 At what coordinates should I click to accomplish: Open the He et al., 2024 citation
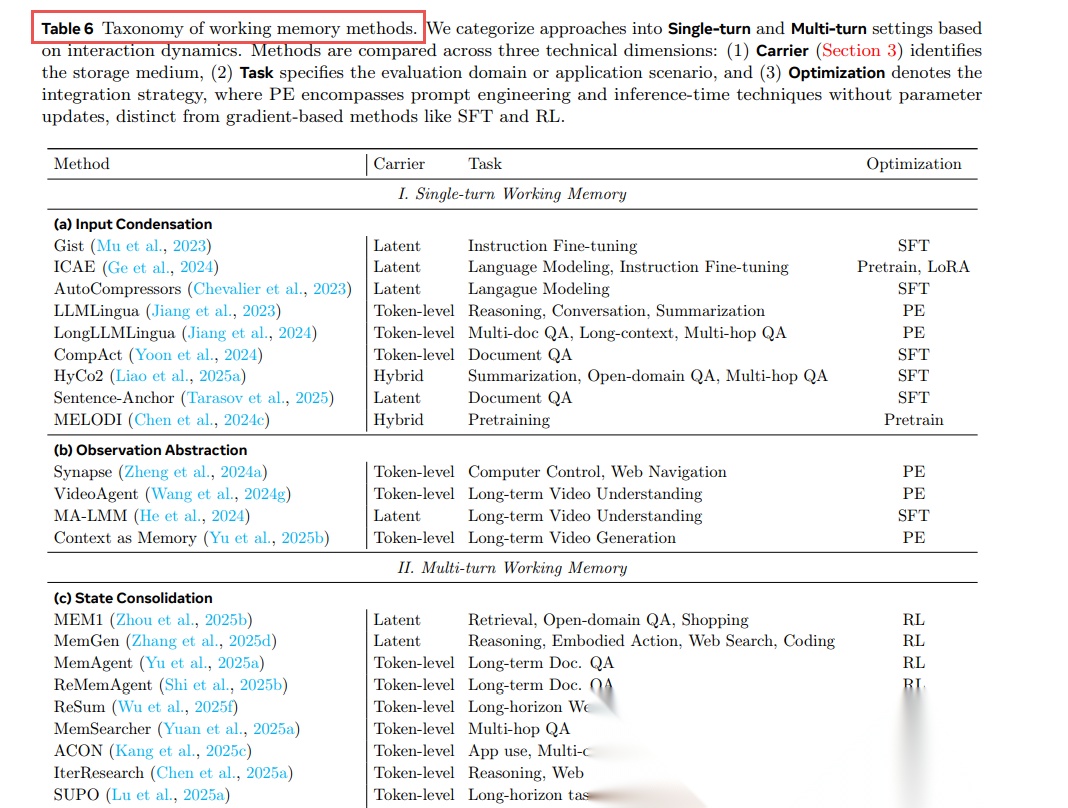[x=192, y=516]
